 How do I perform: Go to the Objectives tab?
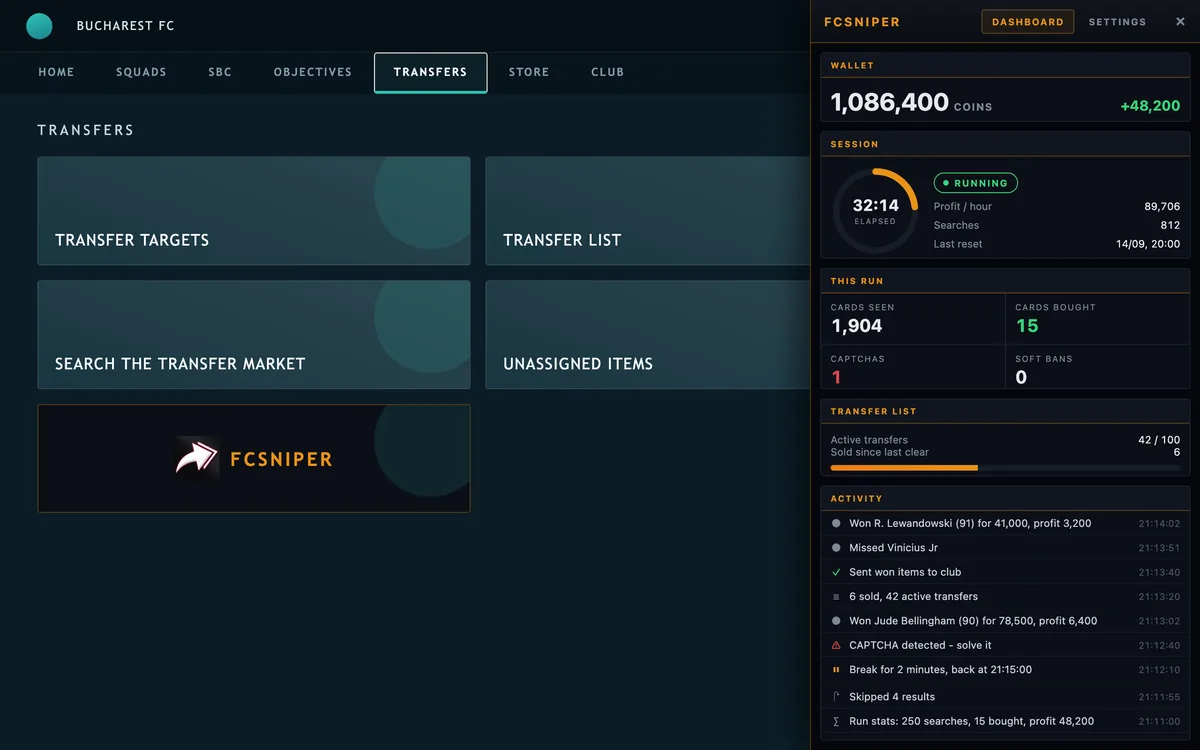click(x=313, y=72)
